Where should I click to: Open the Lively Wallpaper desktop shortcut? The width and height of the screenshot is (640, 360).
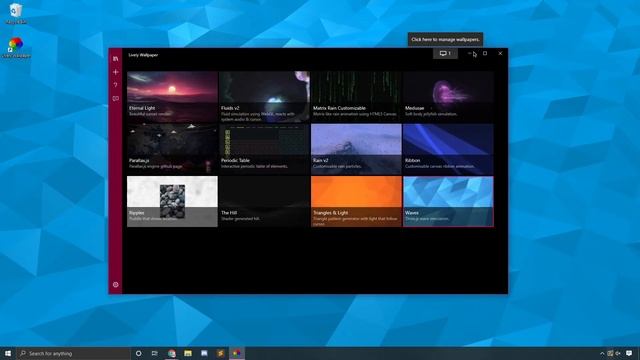16,47
